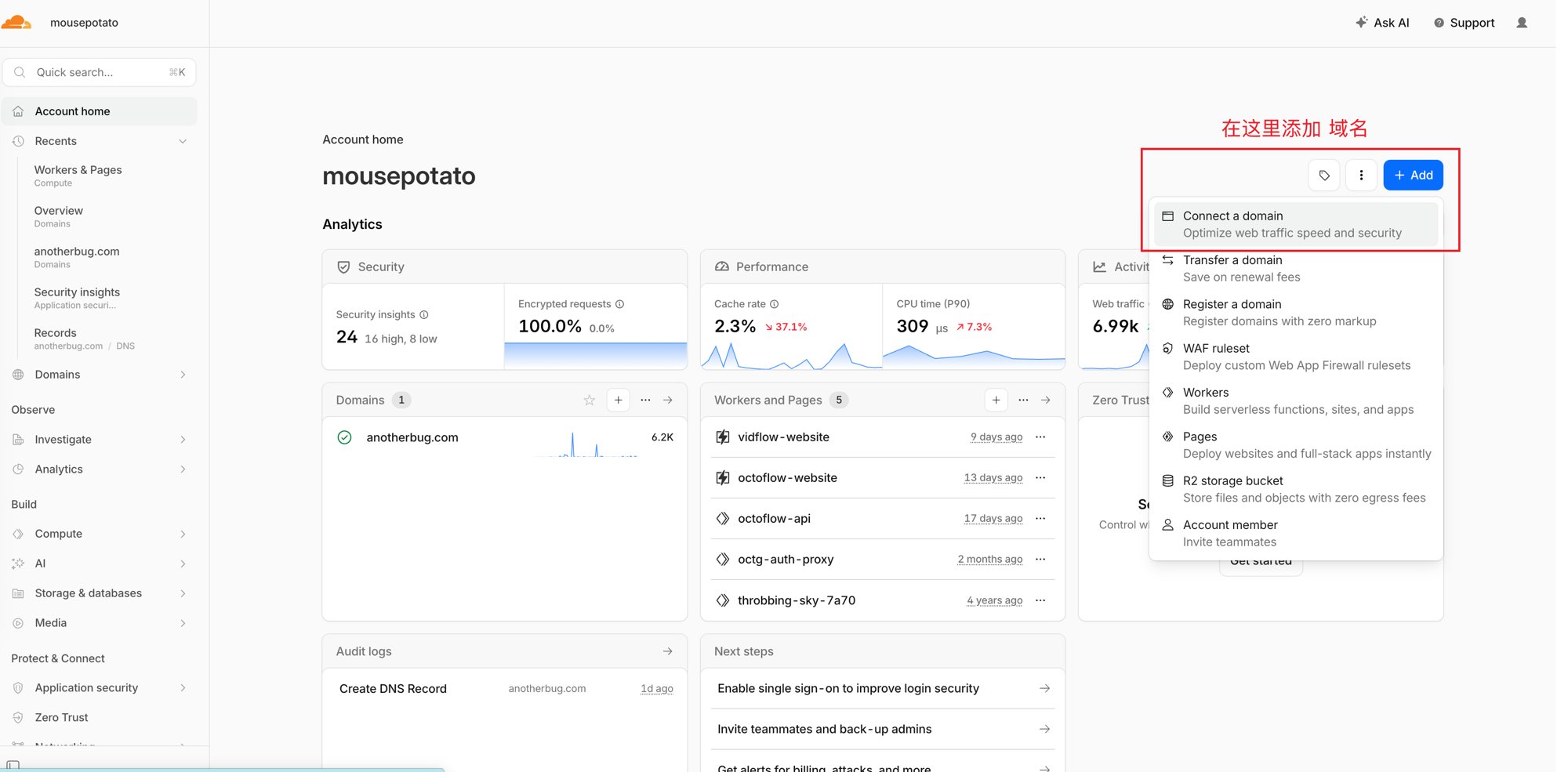Click the sparkle Ask AI icon
This screenshot has width=1568, height=772.
click(x=1362, y=22)
